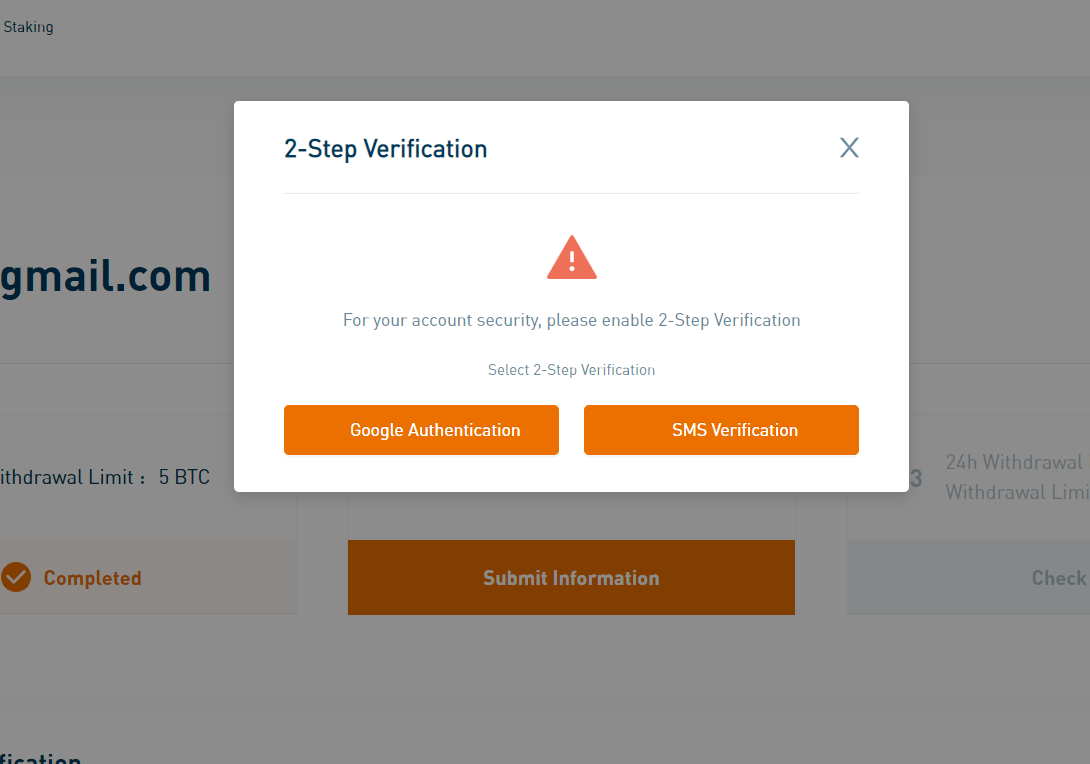Click the Check button for withdrawal limit
This screenshot has height=764, width=1090.
point(1058,577)
